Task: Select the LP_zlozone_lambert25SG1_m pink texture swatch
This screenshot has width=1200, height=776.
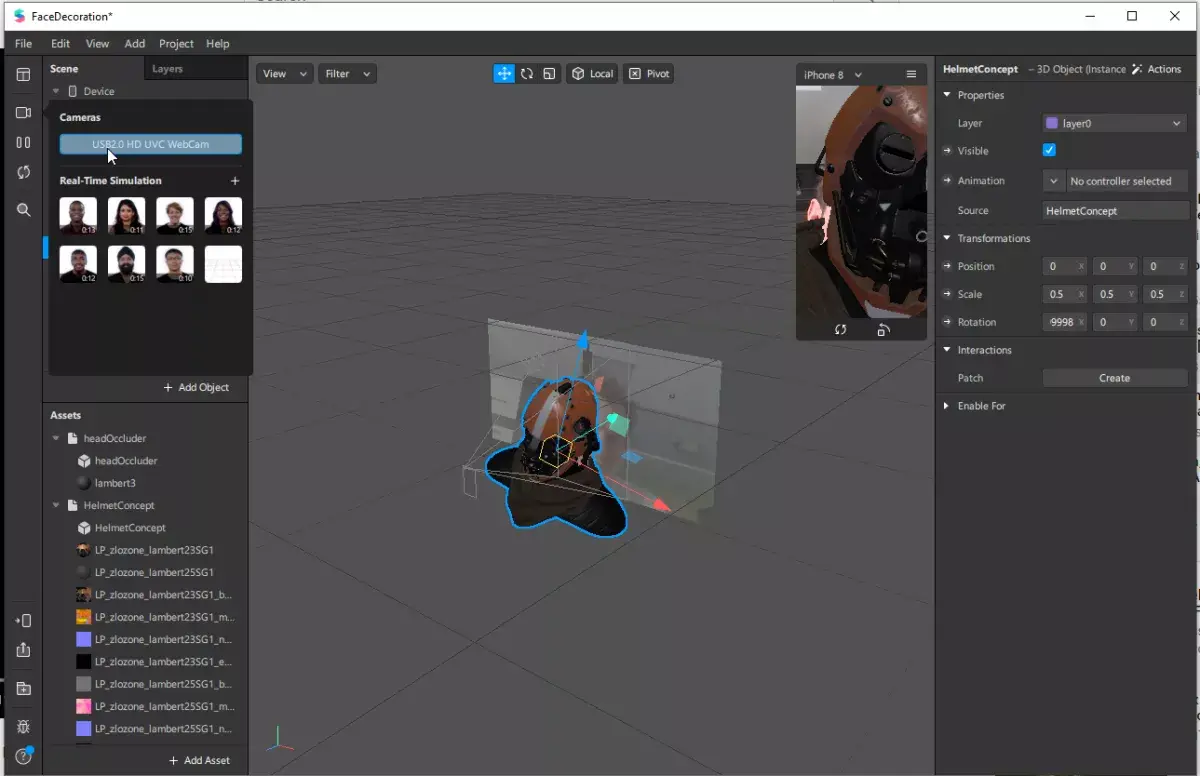Action: tap(84, 706)
